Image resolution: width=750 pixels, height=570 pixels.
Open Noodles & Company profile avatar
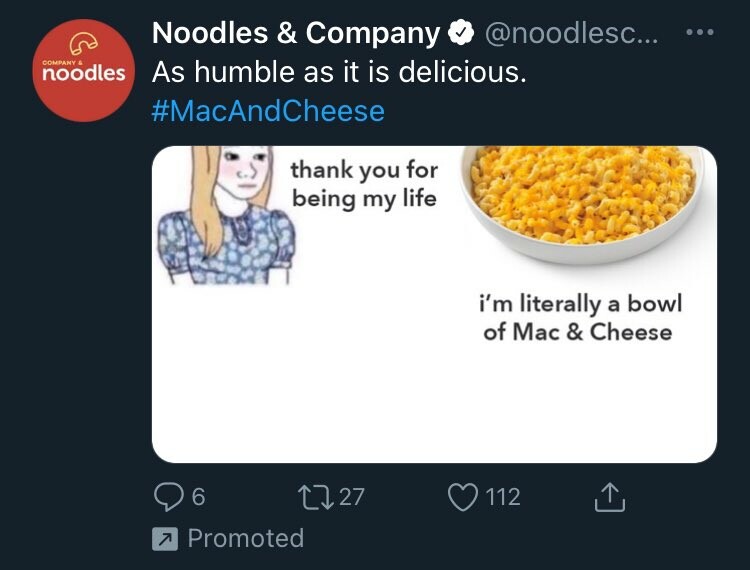[78, 68]
